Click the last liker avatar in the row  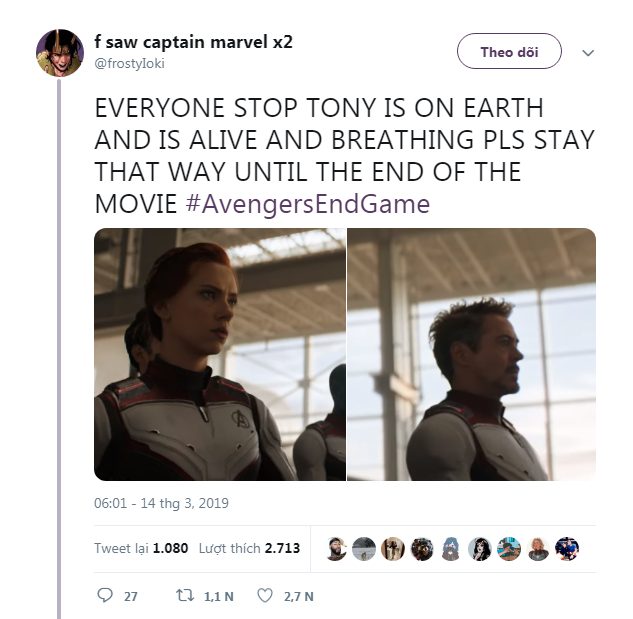[567, 548]
